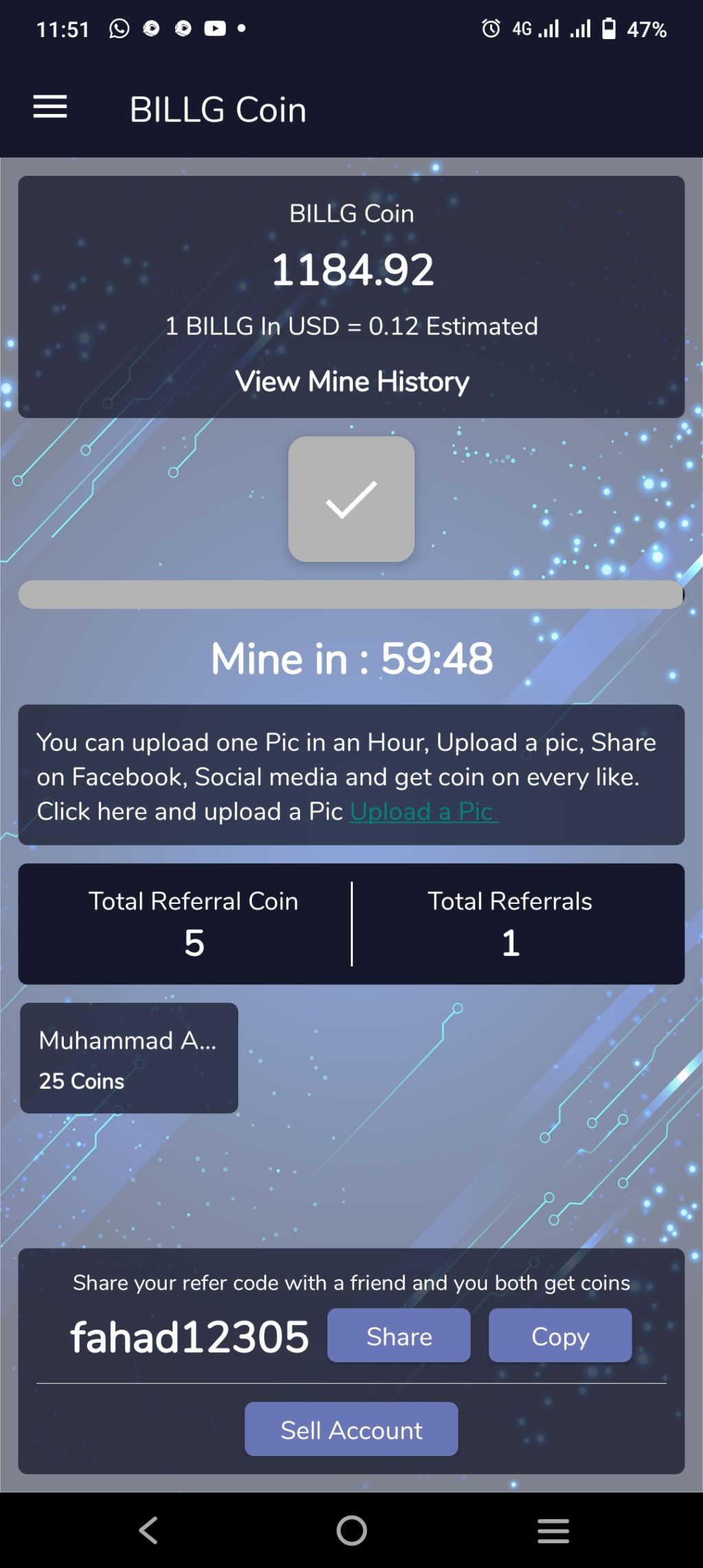Tap the 1184.92 BILLG balance
Screen dimensions: 703x1568
(353, 269)
